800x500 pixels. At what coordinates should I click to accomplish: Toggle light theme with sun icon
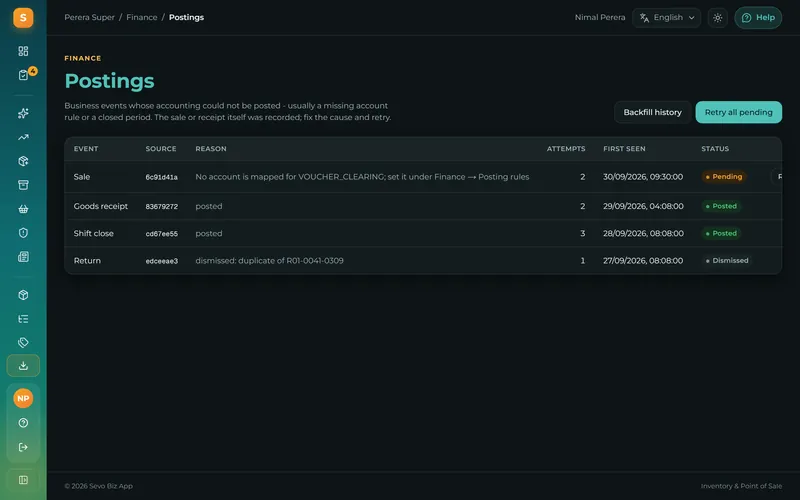tap(717, 18)
